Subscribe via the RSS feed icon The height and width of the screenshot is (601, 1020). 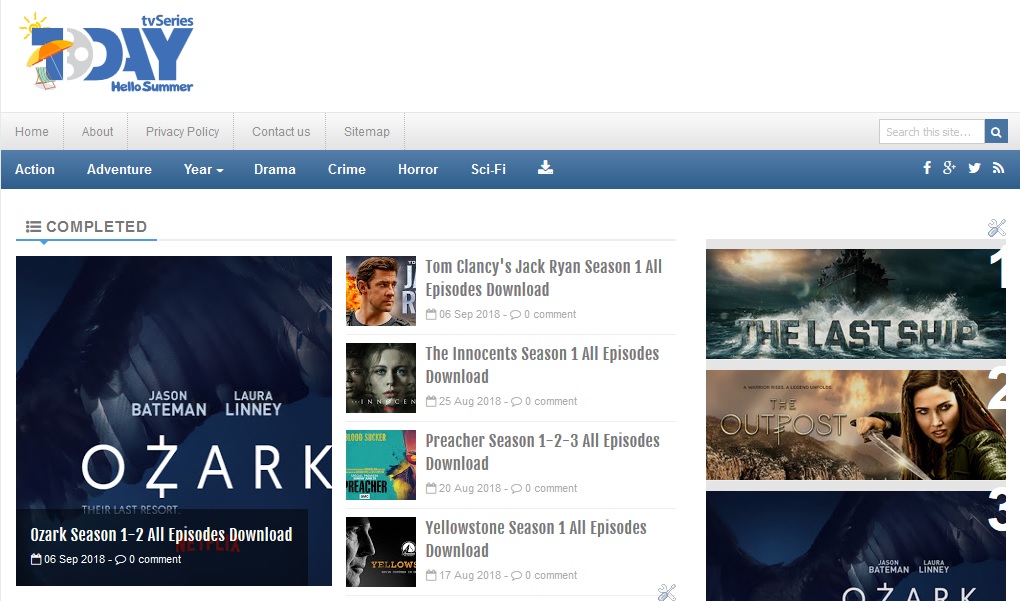(x=996, y=168)
